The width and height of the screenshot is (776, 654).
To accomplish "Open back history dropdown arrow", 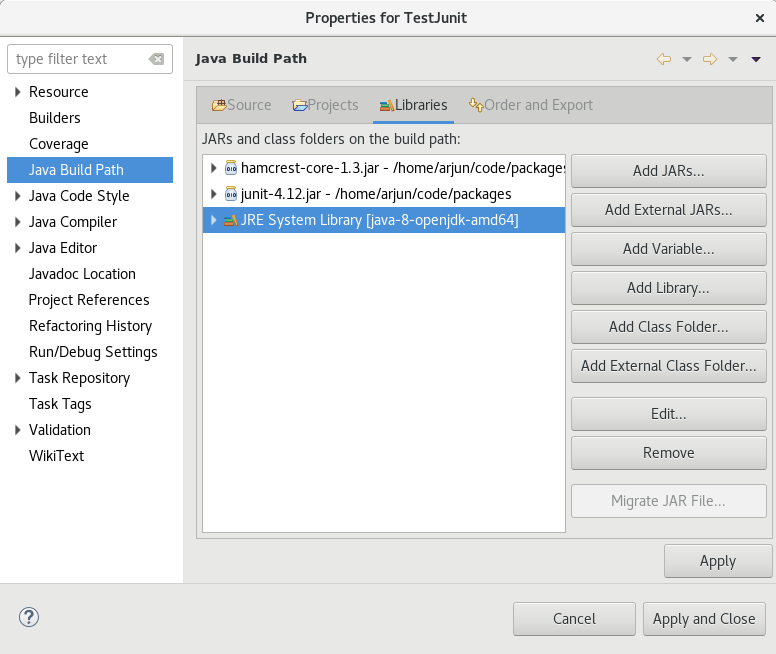I will tap(686, 59).
